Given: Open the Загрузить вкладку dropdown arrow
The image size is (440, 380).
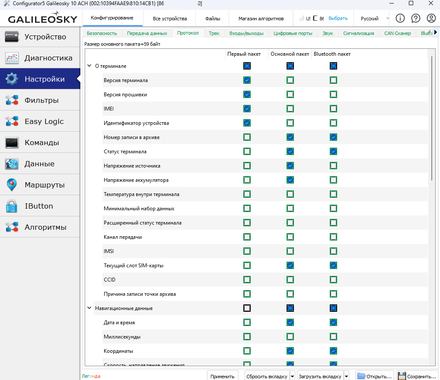Looking at the screenshot, I should (x=346, y=376).
